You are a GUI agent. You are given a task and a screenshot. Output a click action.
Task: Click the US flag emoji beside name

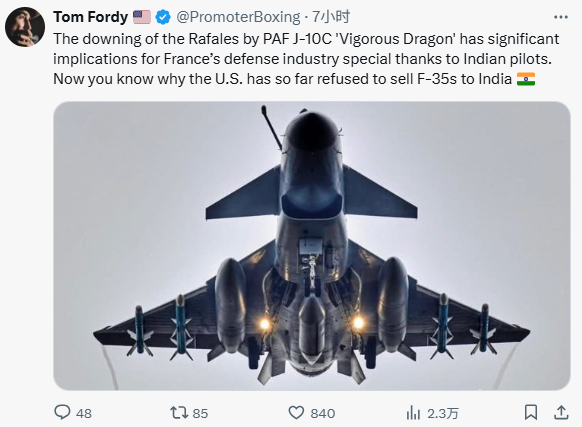(x=142, y=17)
